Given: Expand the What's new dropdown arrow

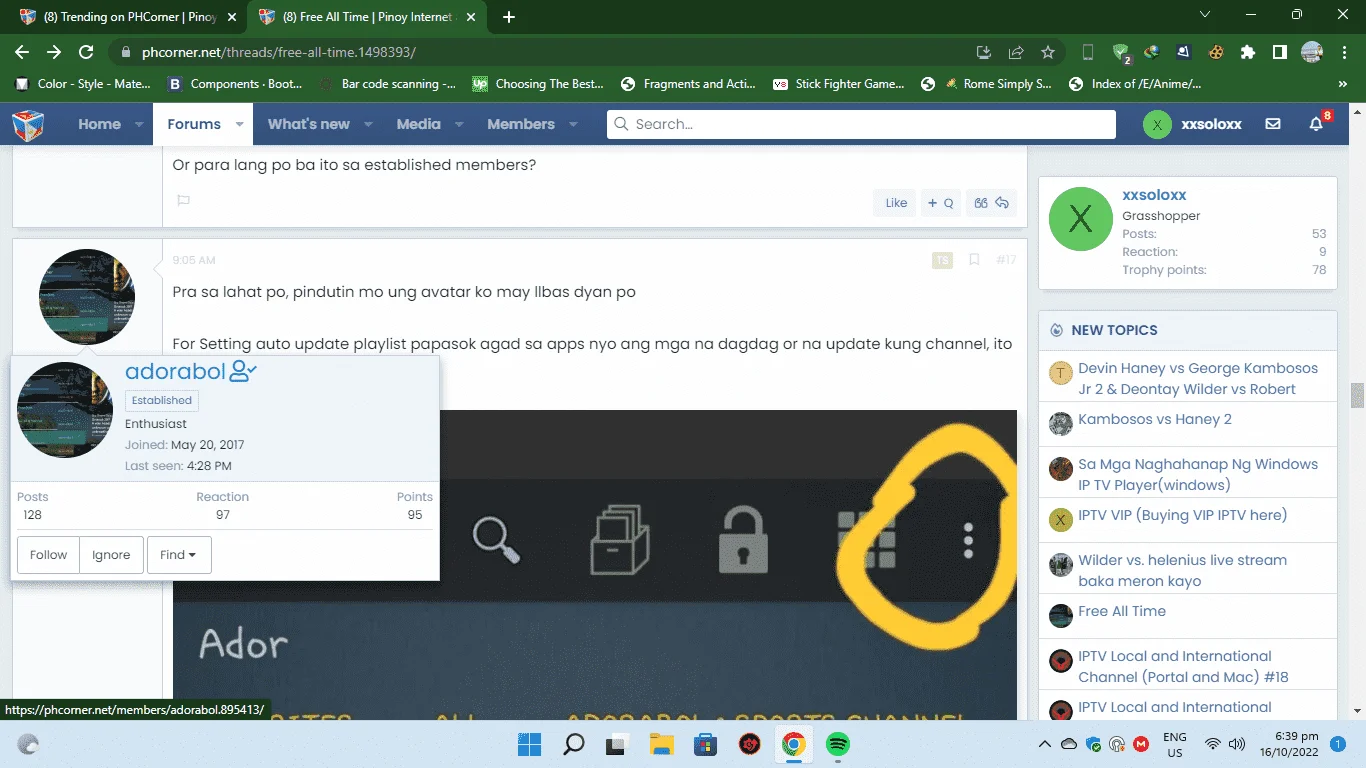Looking at the screenshot, I should [368, 124].
